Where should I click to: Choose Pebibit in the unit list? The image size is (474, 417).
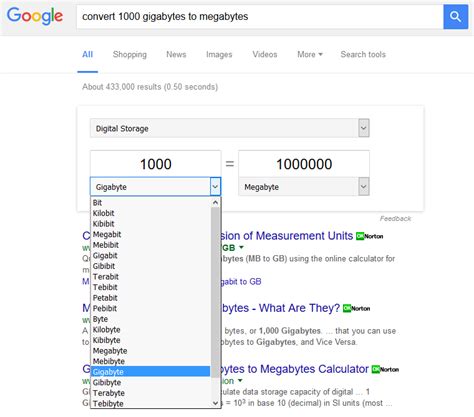(x=151, y=308)
